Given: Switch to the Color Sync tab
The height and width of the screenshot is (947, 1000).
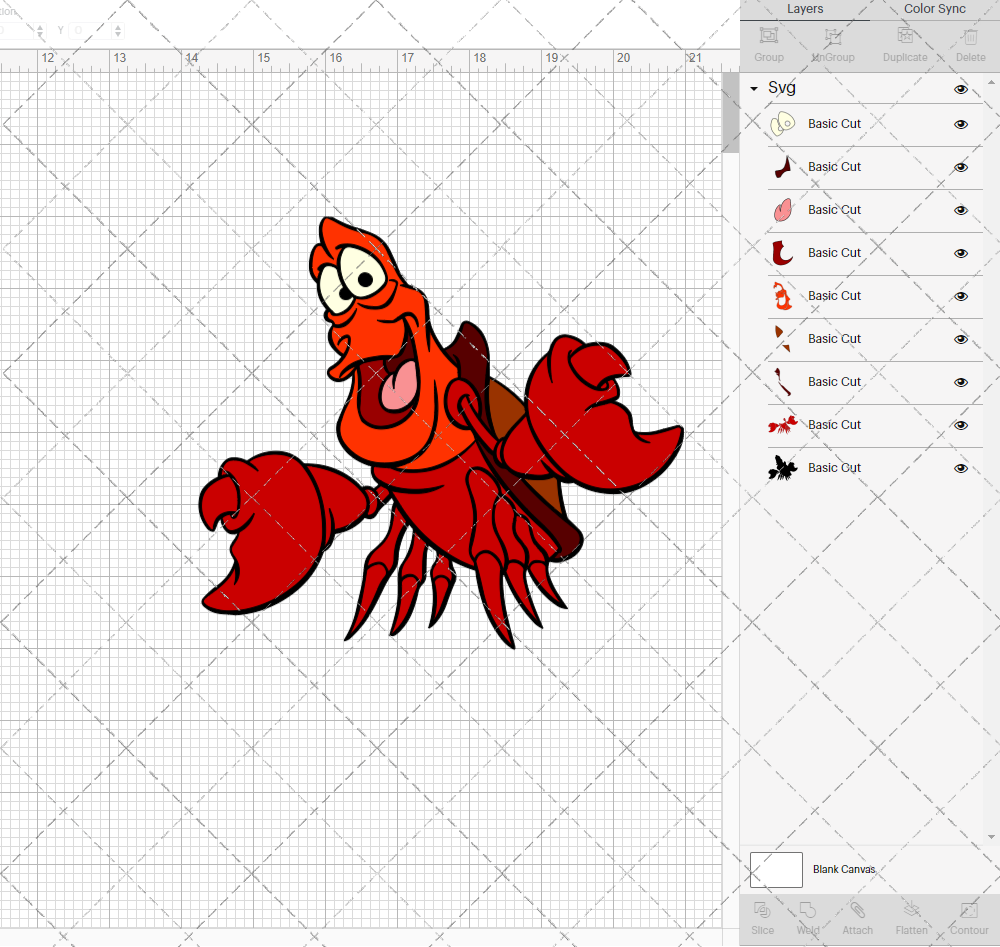Looking at the screenshot, I should [x=934, y=9].
